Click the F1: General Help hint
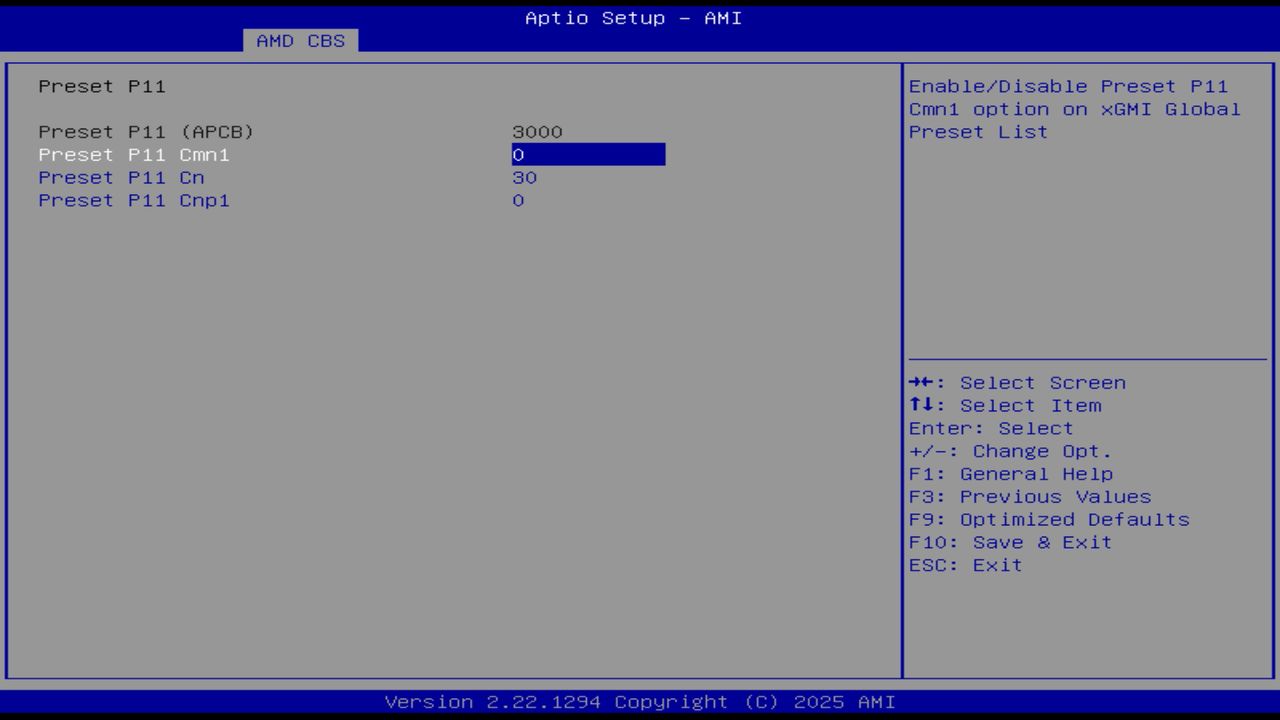1280x720 pixels. pyautogui.click(x=1011, y=473)
